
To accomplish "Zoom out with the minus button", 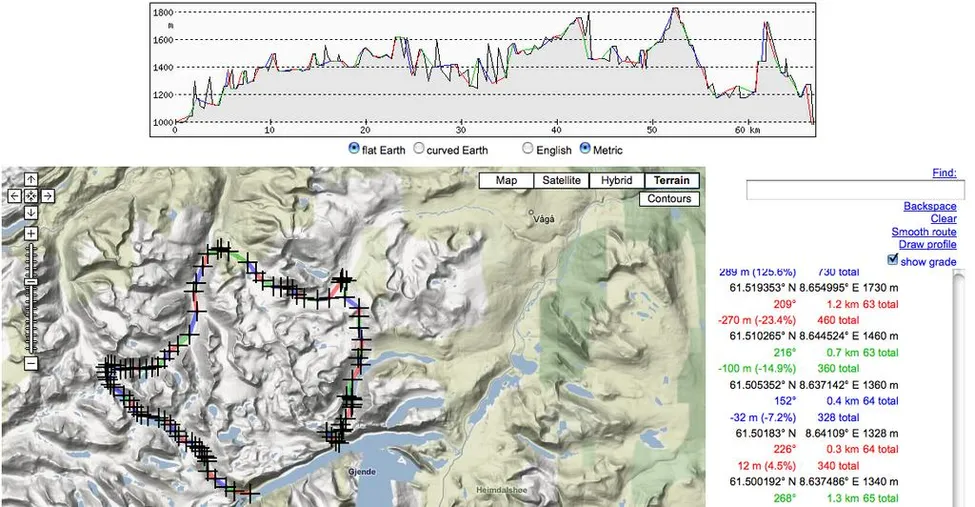I will click(32, 363).
